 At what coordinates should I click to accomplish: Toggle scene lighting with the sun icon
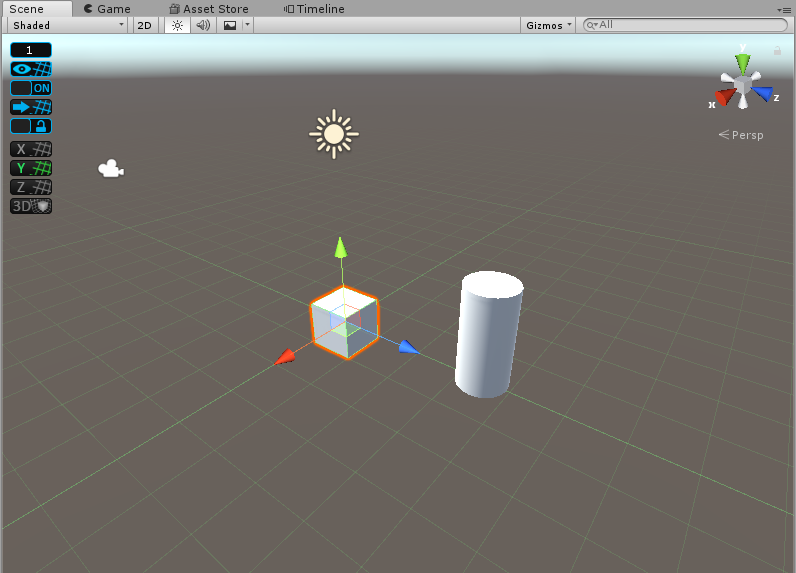(x=177, y=25)
